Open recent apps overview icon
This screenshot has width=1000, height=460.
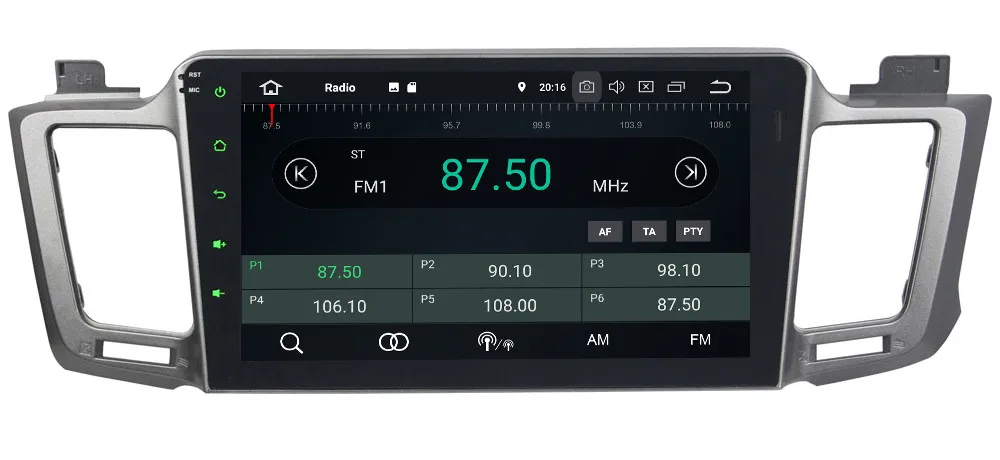(676, 87)
